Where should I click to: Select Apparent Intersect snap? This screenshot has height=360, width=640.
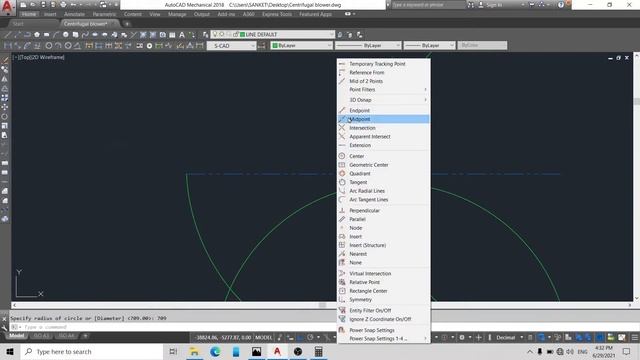[383, 136]
